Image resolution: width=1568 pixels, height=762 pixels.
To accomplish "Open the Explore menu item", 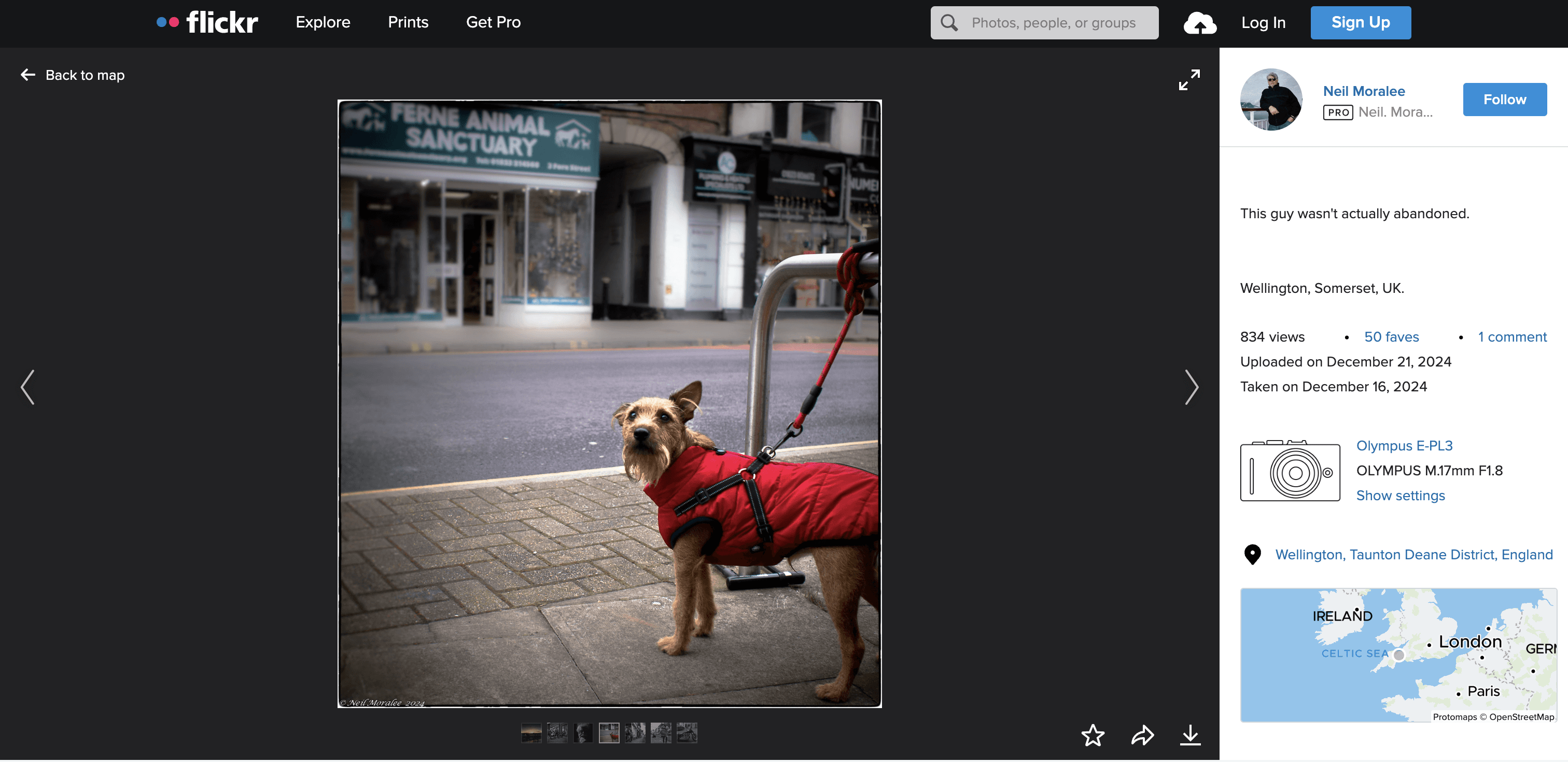I will [x=323, y=22].
